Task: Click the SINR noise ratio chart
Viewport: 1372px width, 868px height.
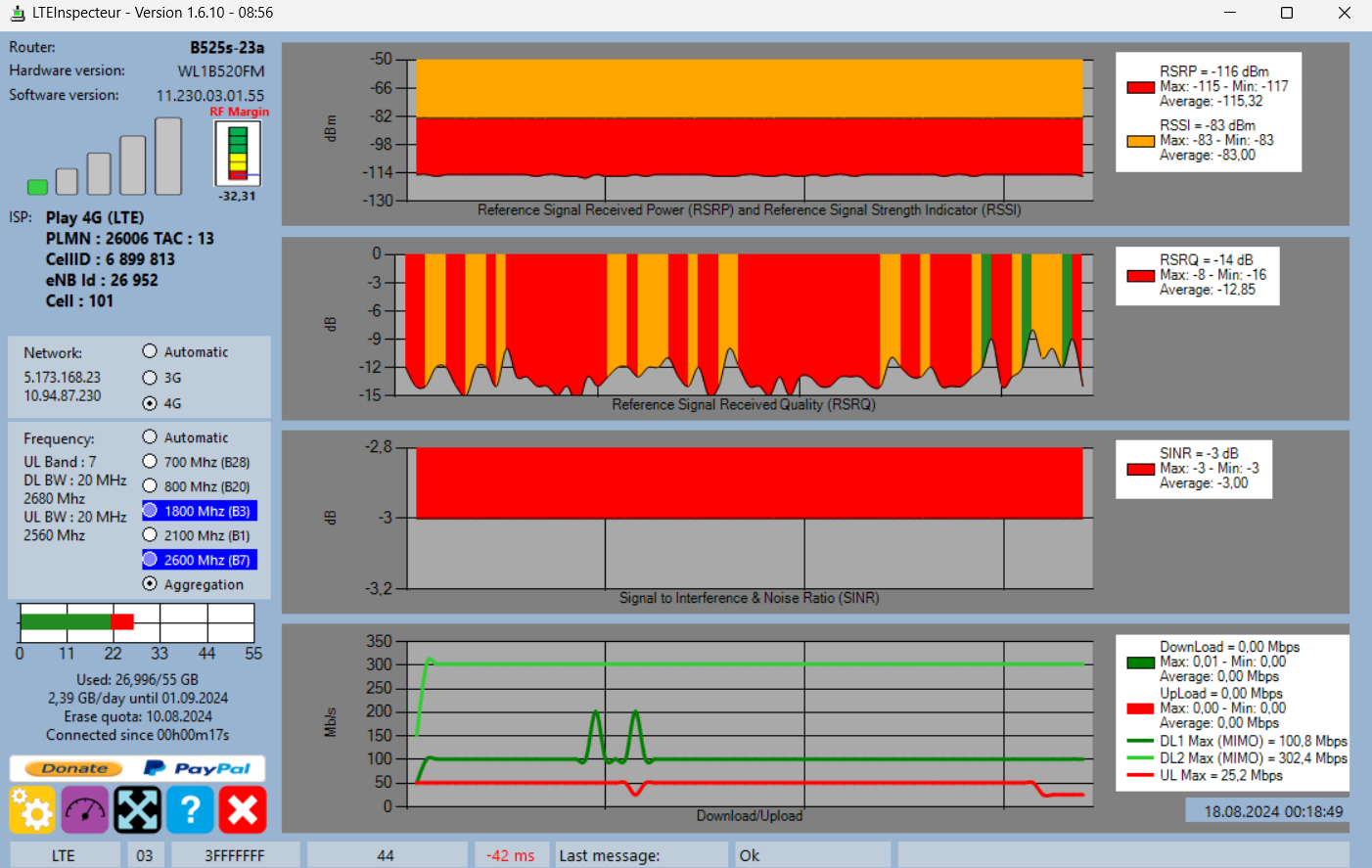Action: [751, 518]
